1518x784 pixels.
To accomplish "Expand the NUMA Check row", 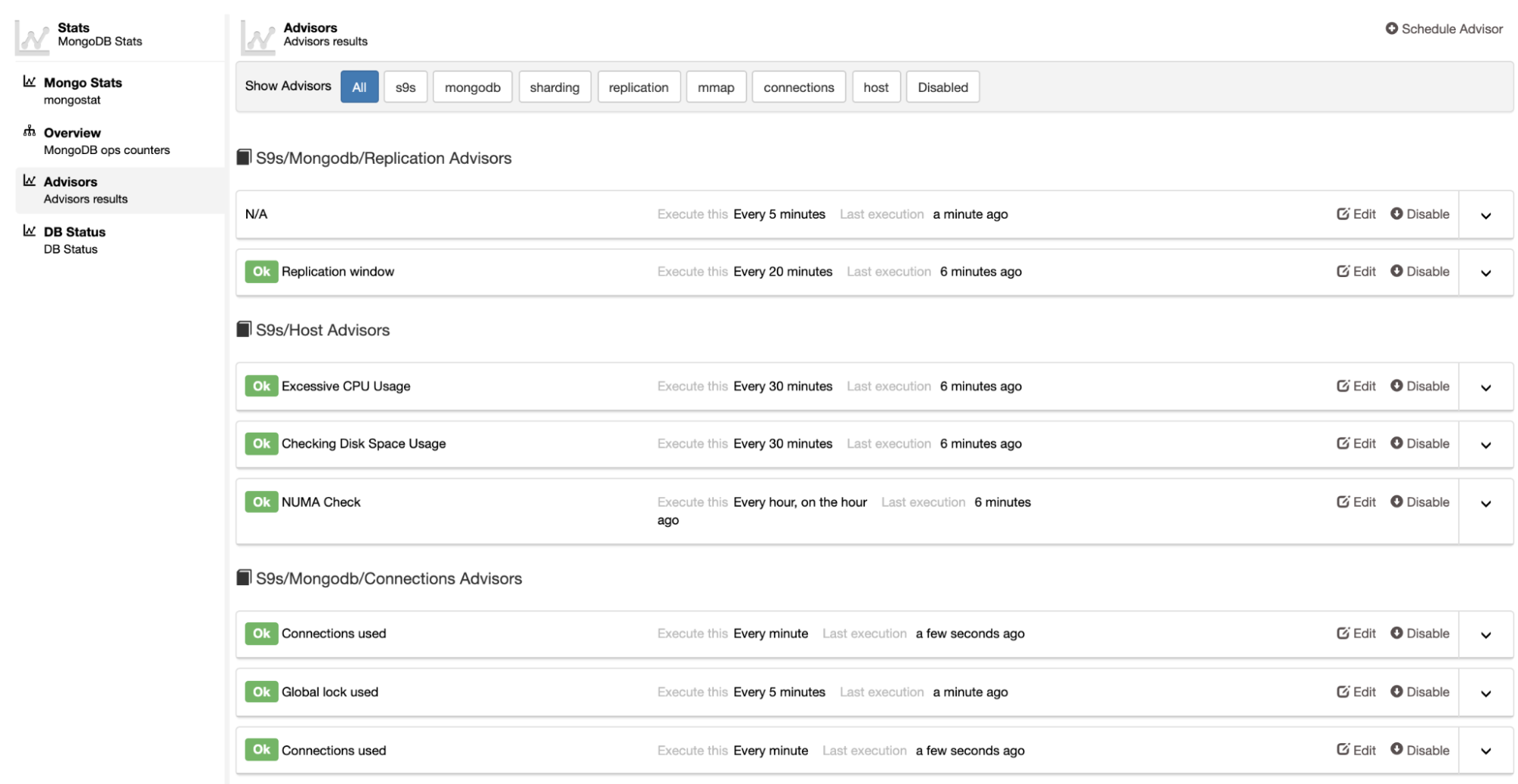I will pyautogui.click(x=1486, y=504).
